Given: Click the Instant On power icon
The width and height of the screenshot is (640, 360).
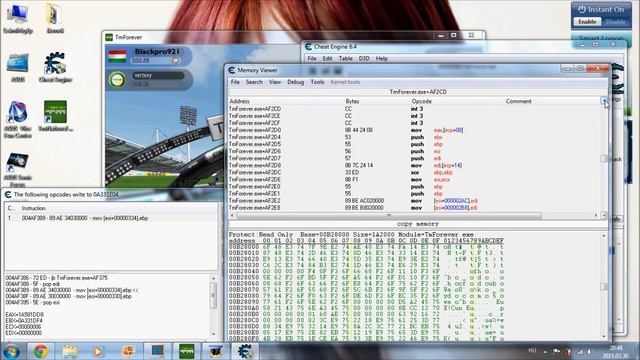Looking at the screenshot, I should (x=582, y=9).
